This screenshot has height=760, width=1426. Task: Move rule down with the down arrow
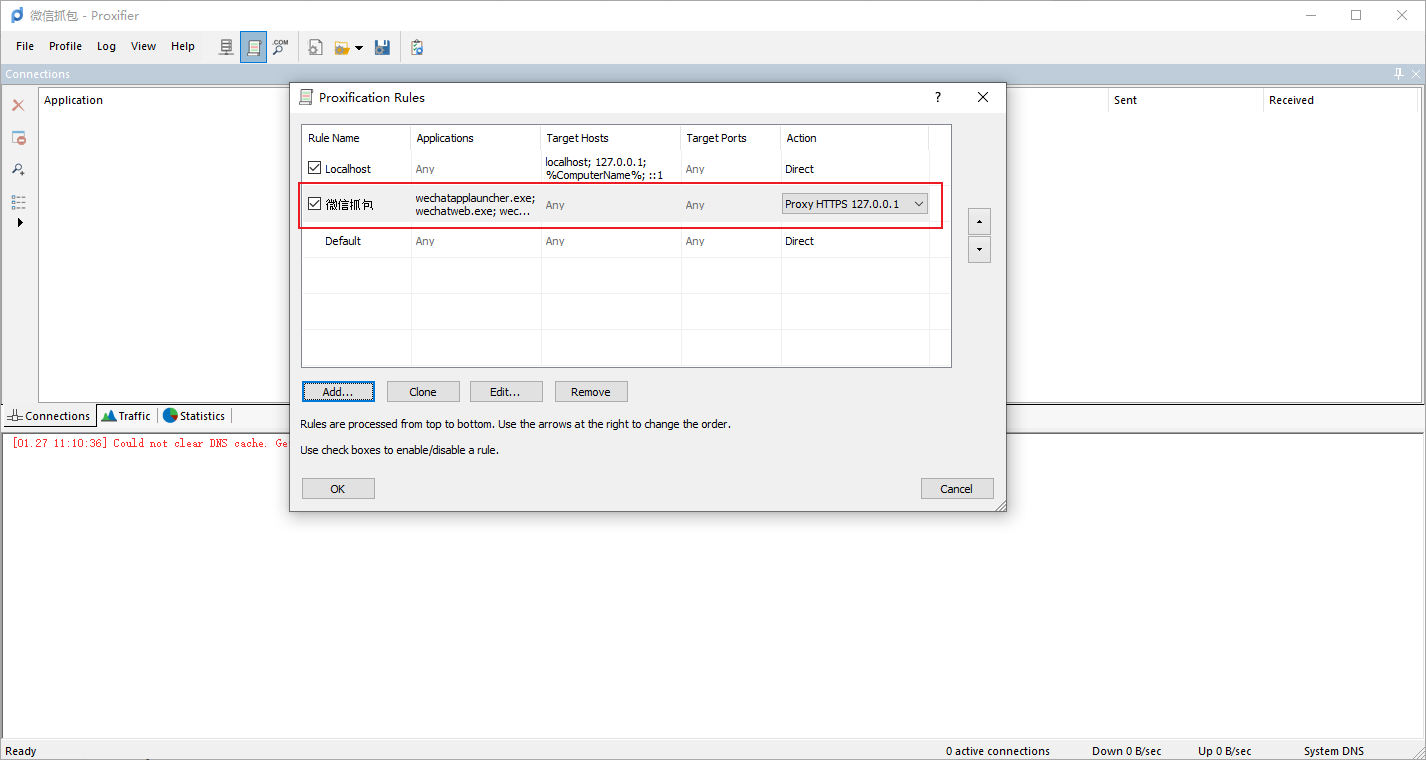(x=979, y=249)
